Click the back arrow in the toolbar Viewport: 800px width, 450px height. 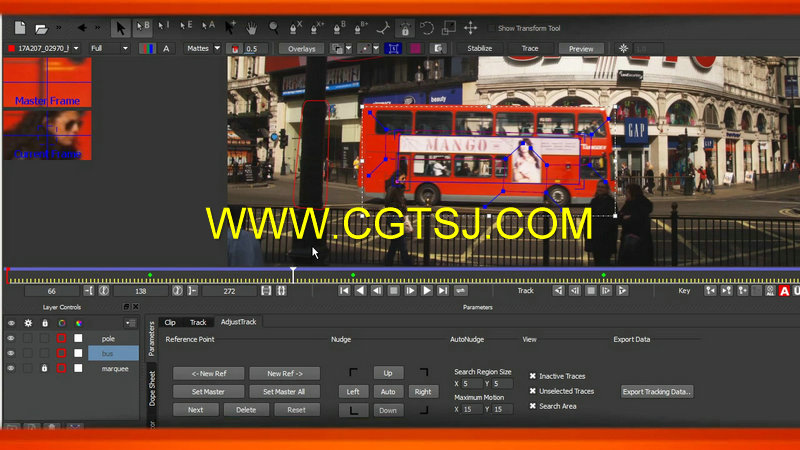(82, 28)
